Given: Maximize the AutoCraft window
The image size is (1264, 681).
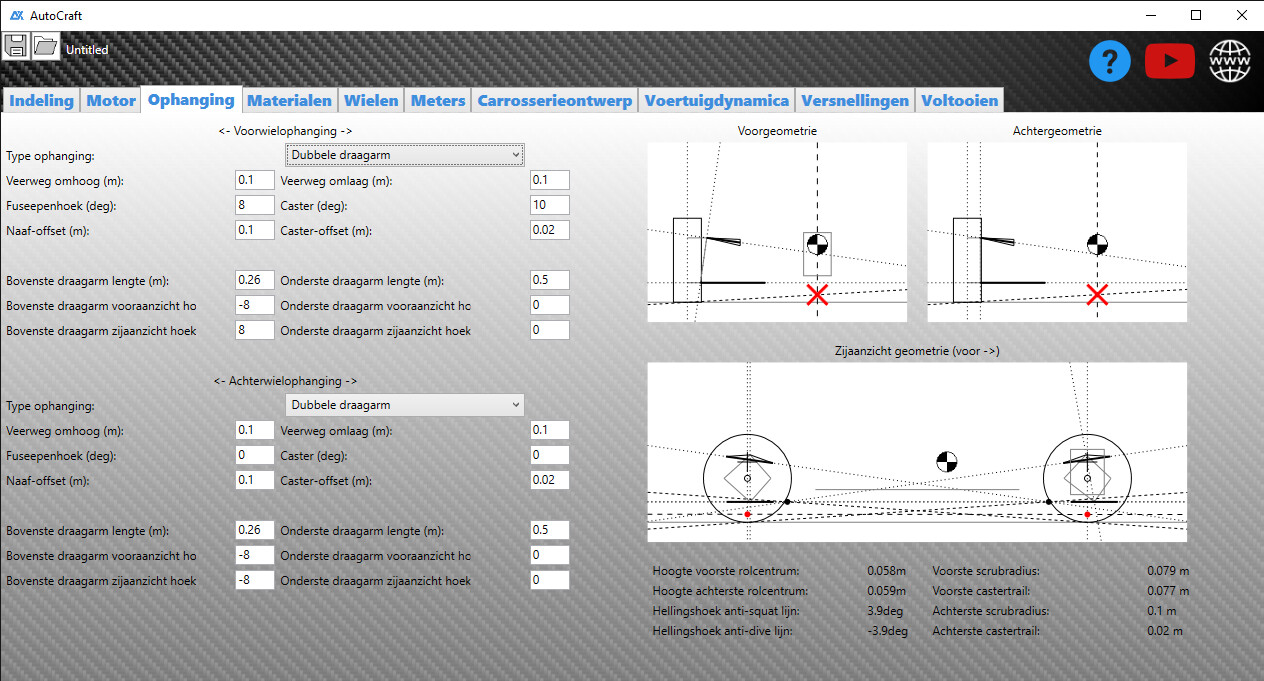Looking at the screenshot, I should coord(1196,15).
